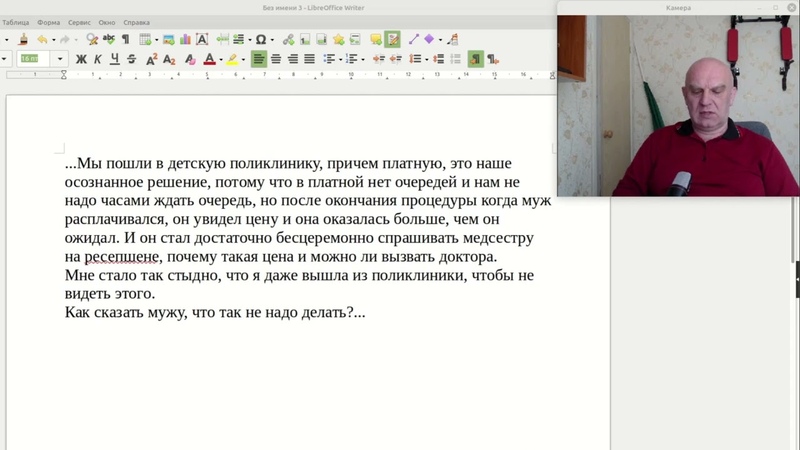
Task: Increase paragraph indent
Action: tap(379, 59)
